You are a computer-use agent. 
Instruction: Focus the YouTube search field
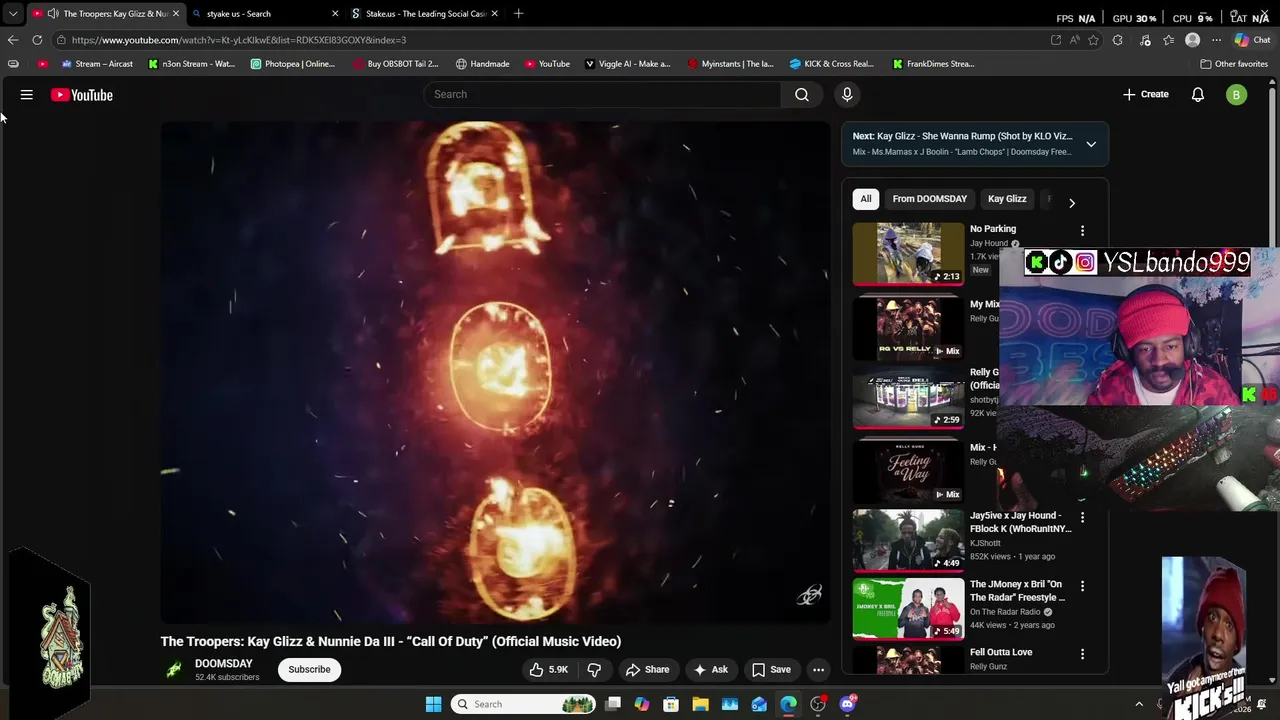pos(602,94)
